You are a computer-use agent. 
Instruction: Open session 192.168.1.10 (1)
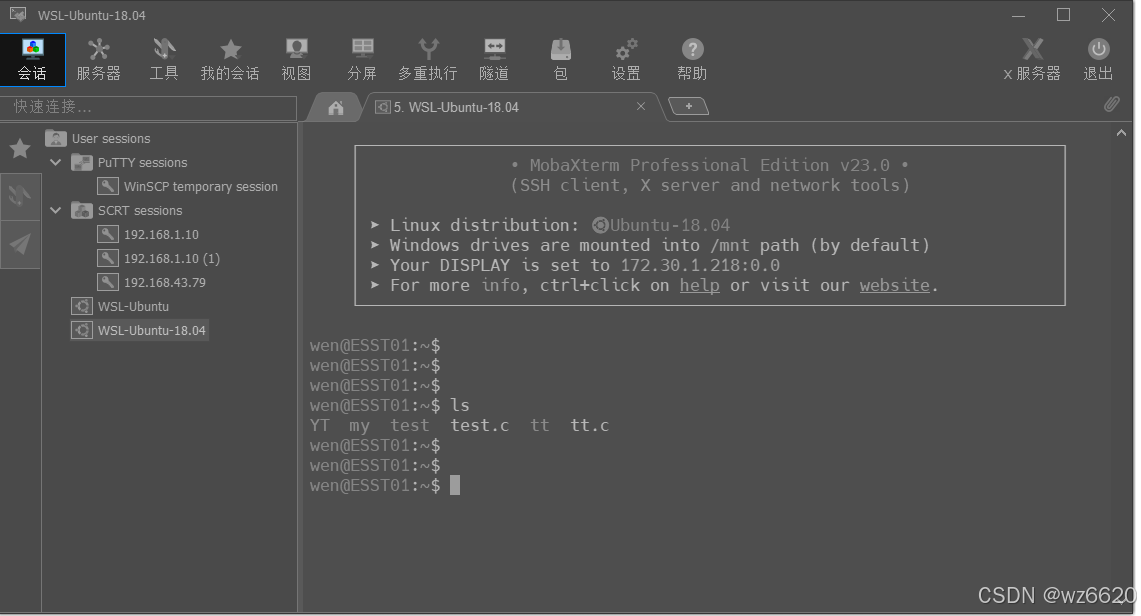159,258
